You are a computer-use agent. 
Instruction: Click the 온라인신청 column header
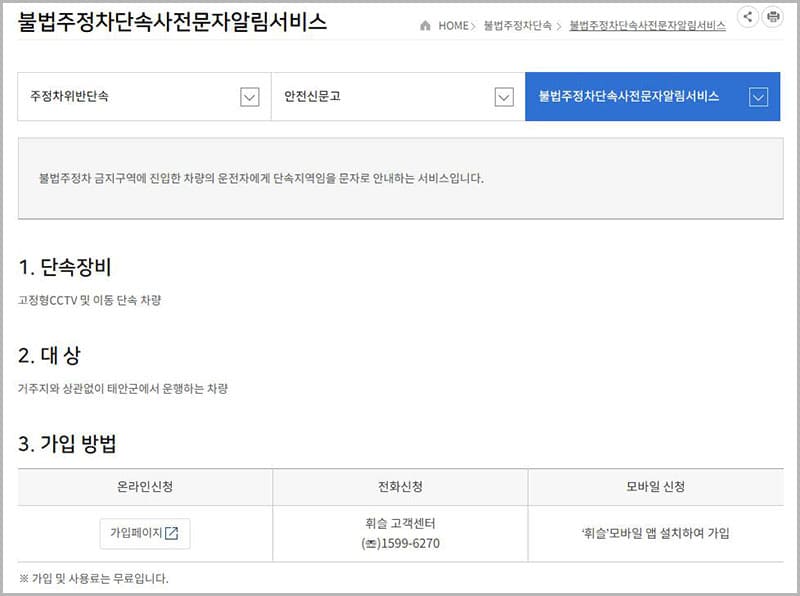[145, 487]
